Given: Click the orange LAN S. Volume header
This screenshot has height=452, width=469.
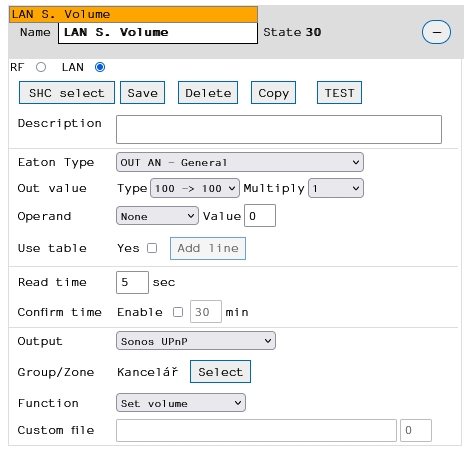Looking at the screenshot, I should pos(133,14).
